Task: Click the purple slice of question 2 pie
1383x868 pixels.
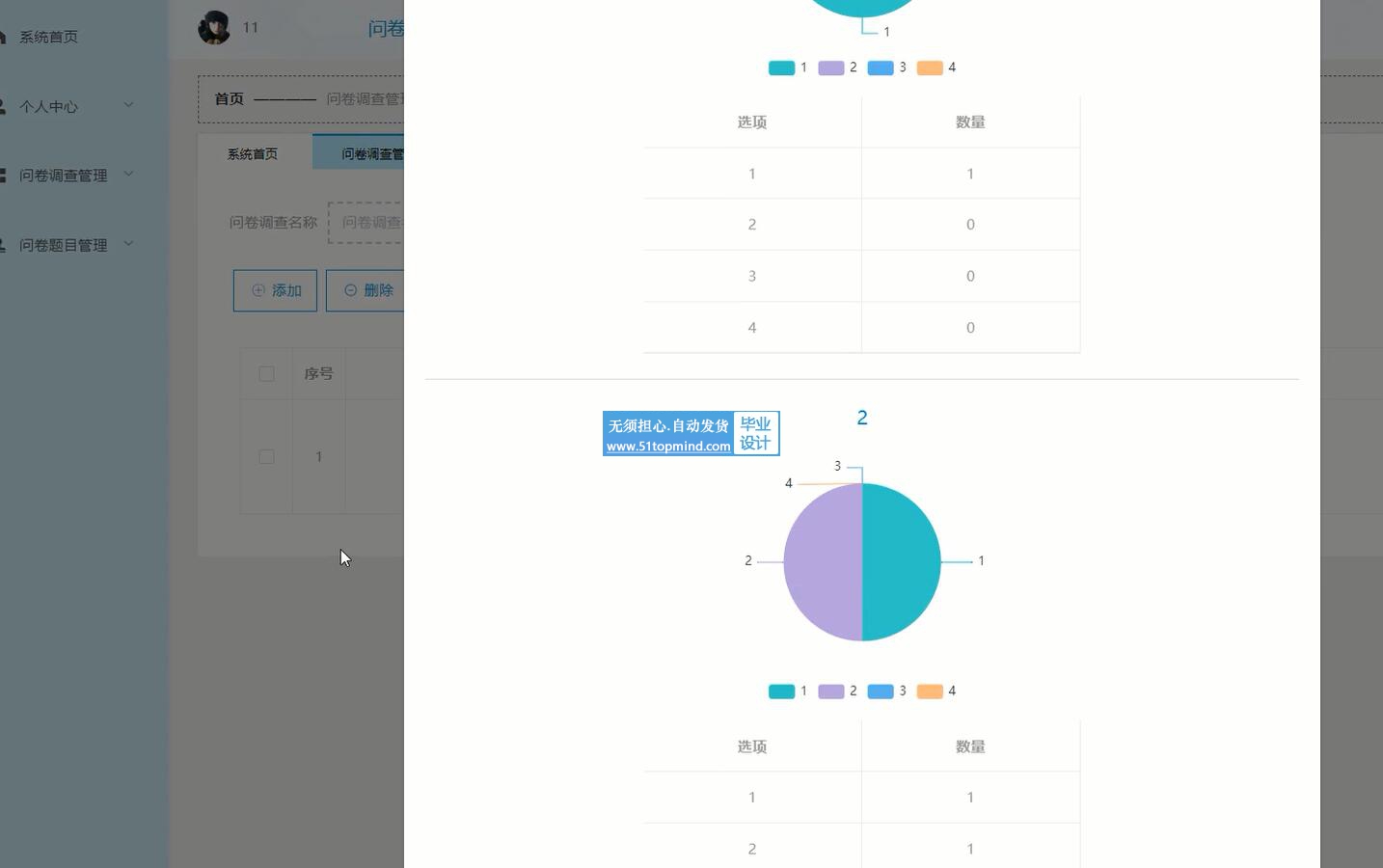Action: [823, 562]
